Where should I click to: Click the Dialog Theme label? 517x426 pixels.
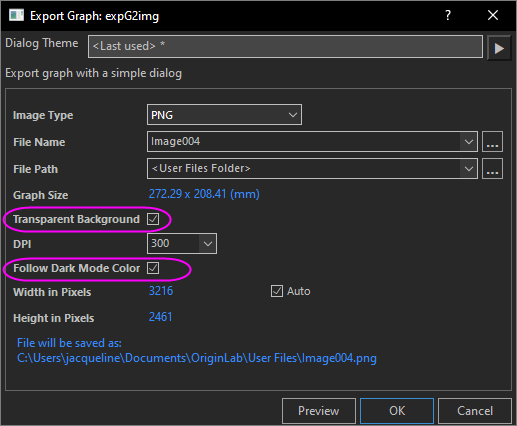coord(42,43)
